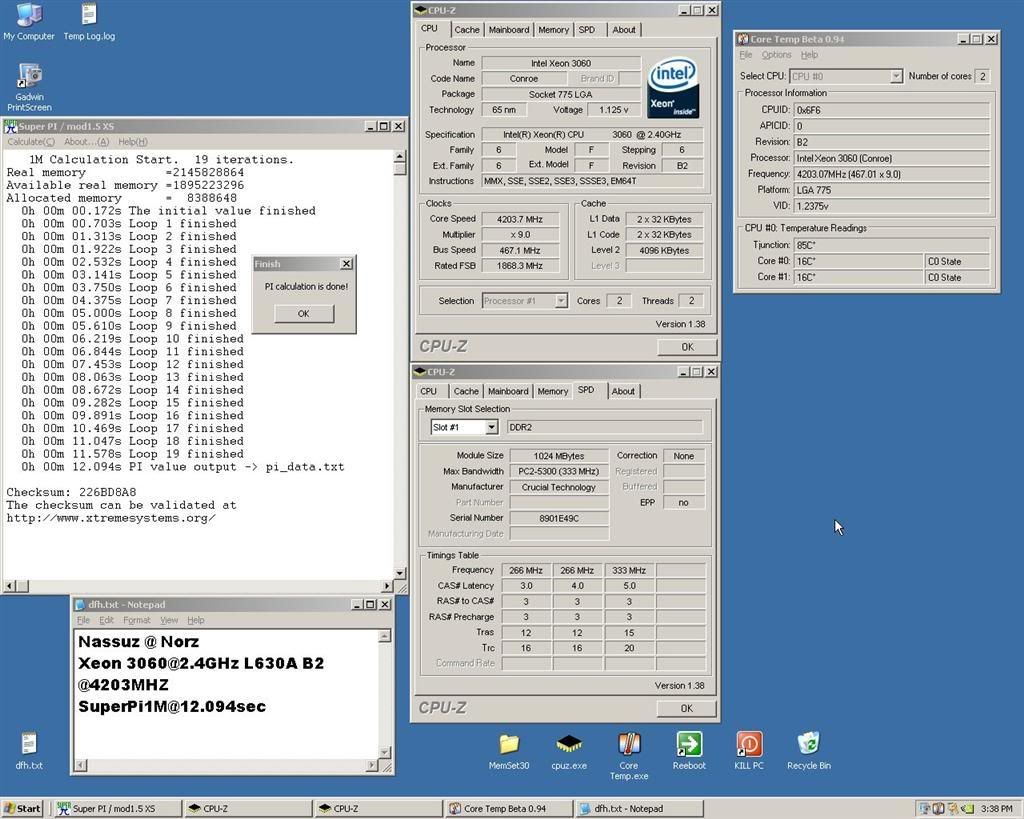The width and height of the screenshot is (1024, 819).
Task: Click the Windows Start button
Action: click(x=23, y=808)
